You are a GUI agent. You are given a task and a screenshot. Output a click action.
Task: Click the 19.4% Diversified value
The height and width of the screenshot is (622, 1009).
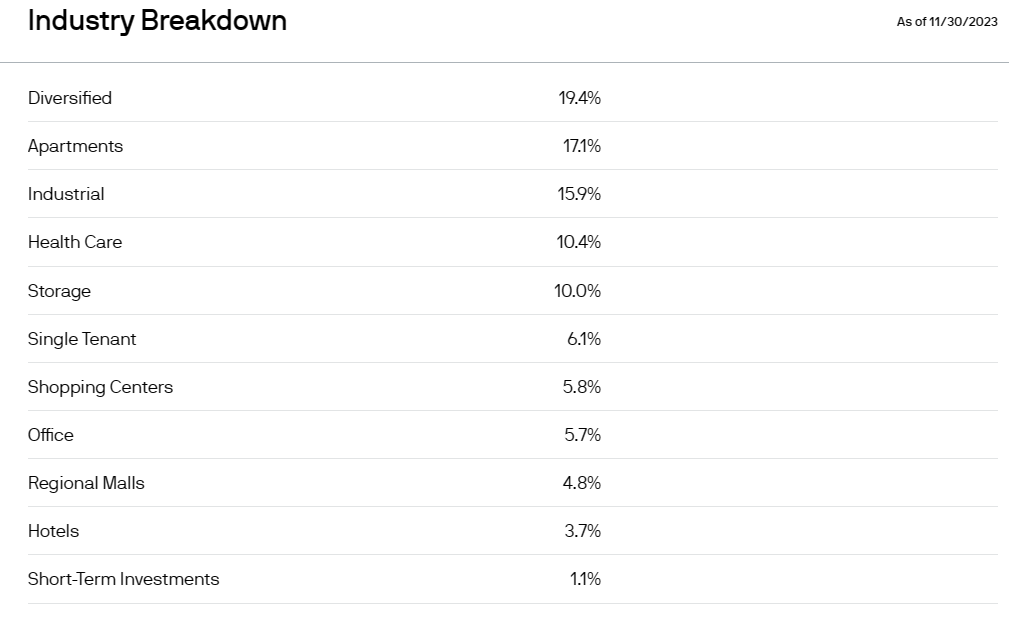(x=579, y=98)
